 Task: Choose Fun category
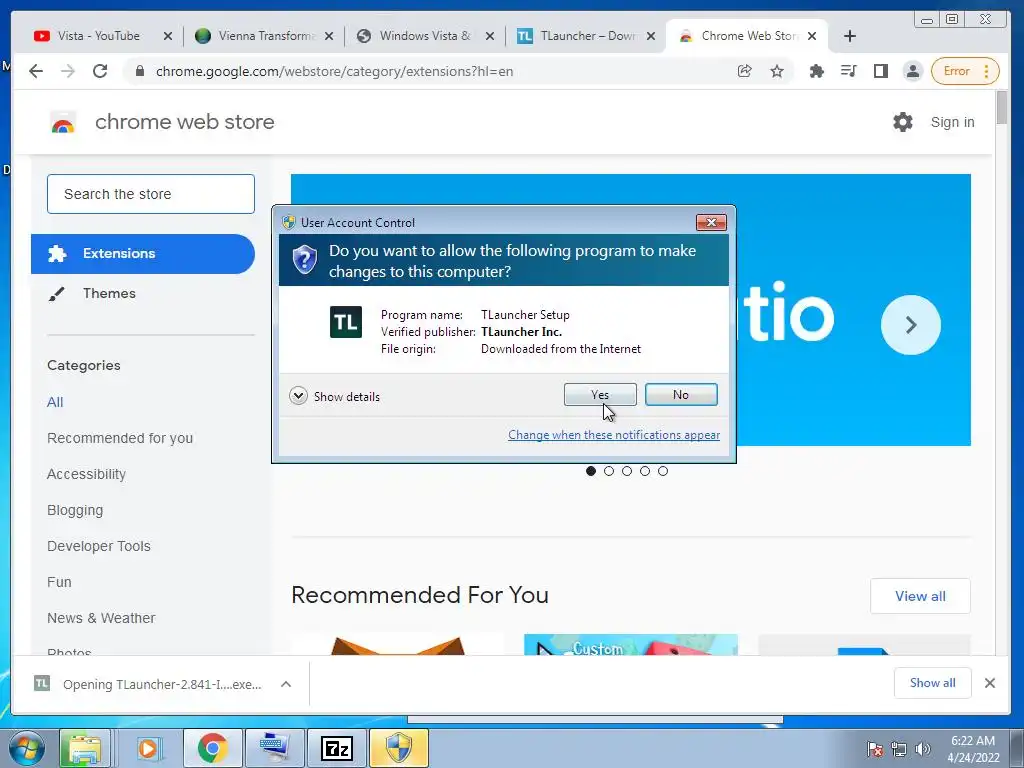pyautogui.click(x=59, y=582)
